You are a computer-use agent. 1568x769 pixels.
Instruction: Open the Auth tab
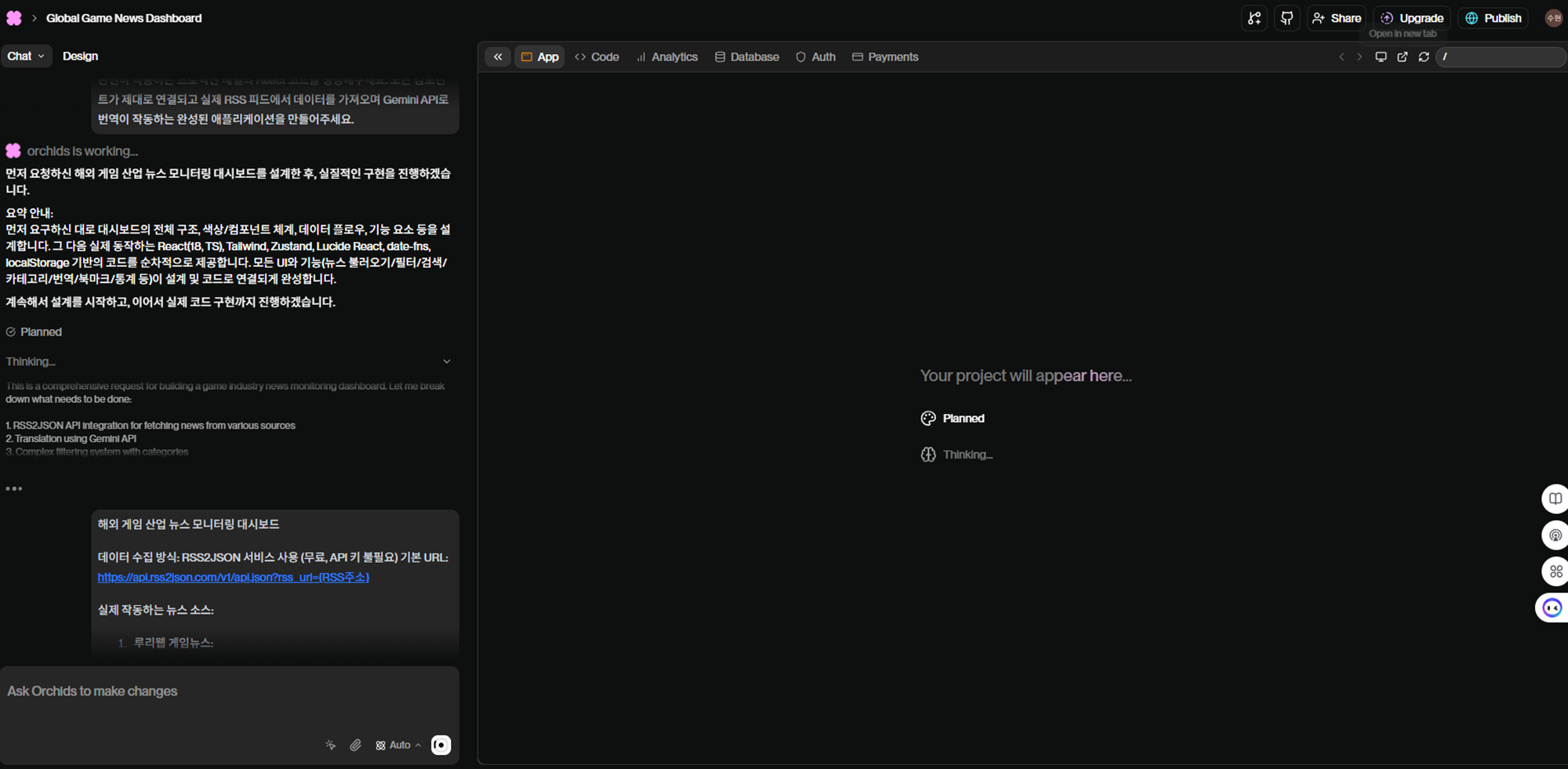(815, 57)
